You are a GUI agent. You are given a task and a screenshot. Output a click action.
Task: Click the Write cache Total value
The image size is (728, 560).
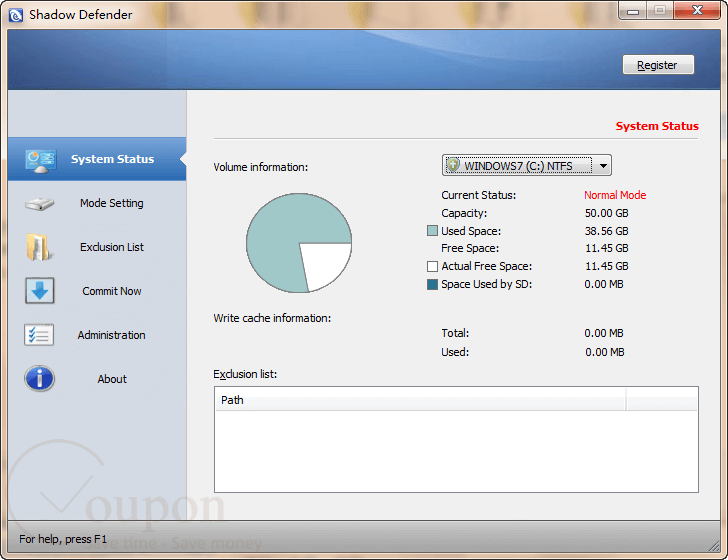click(x=604, y=333)
